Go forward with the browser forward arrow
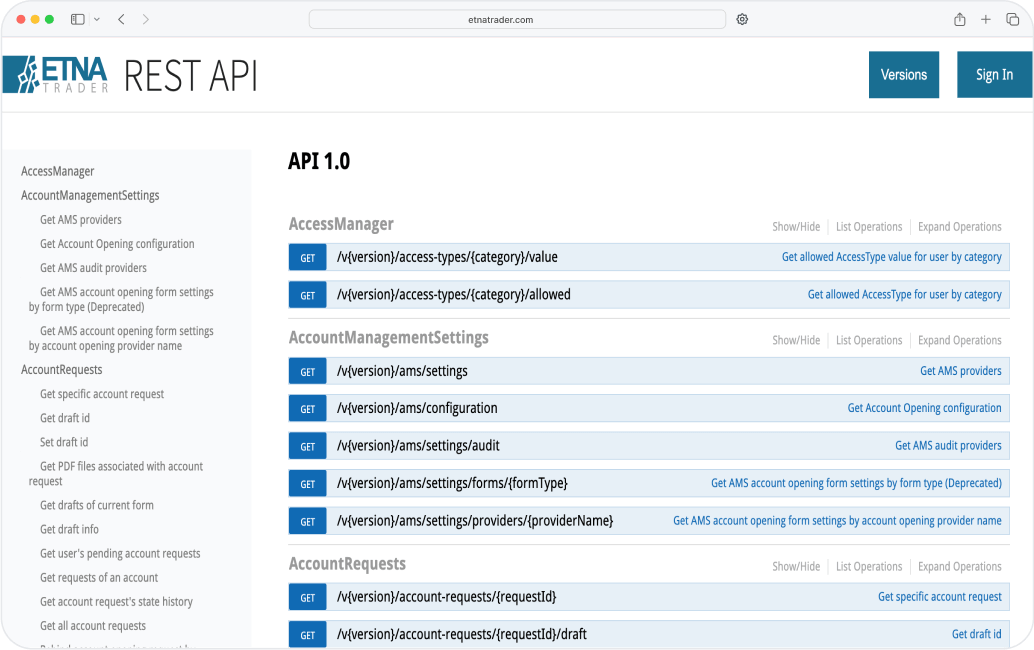Viewport: 1034px width, 650px height. point(146,19)
